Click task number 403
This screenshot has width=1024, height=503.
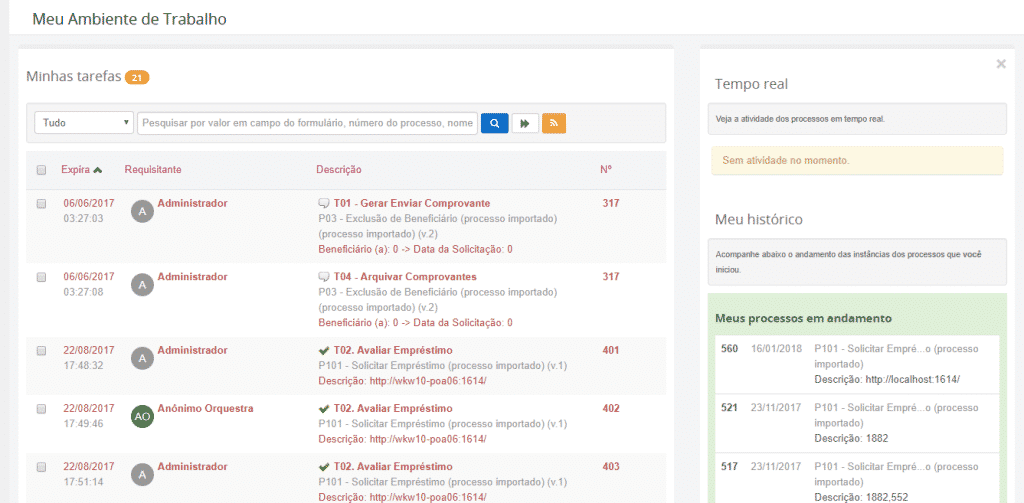pyautogui.click(x=611, y=466)
